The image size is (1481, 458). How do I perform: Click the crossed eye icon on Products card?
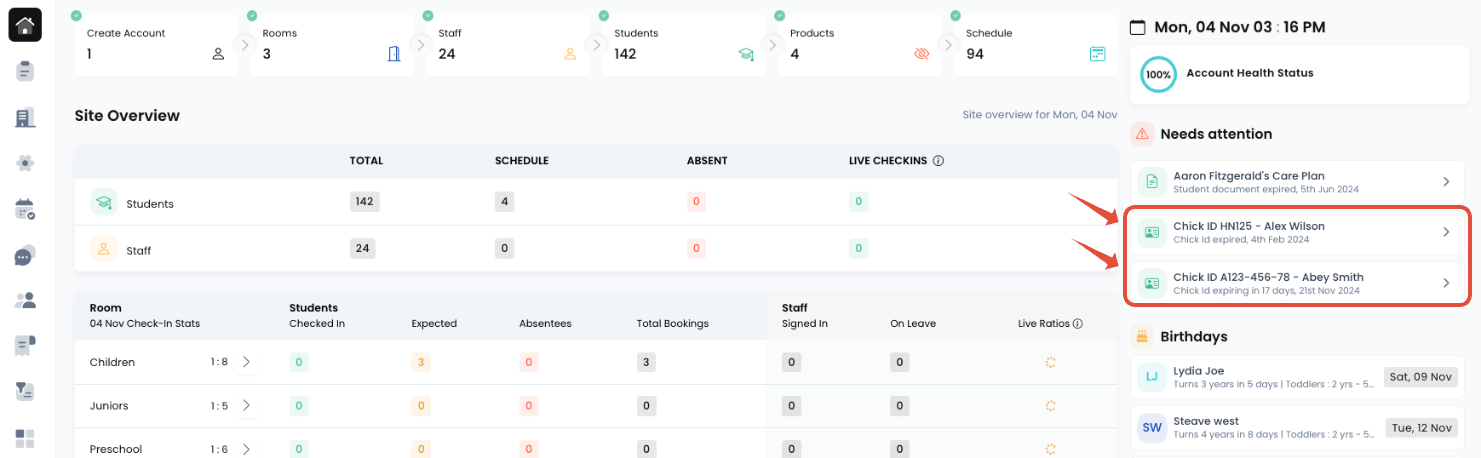click(x=921, y=54)
